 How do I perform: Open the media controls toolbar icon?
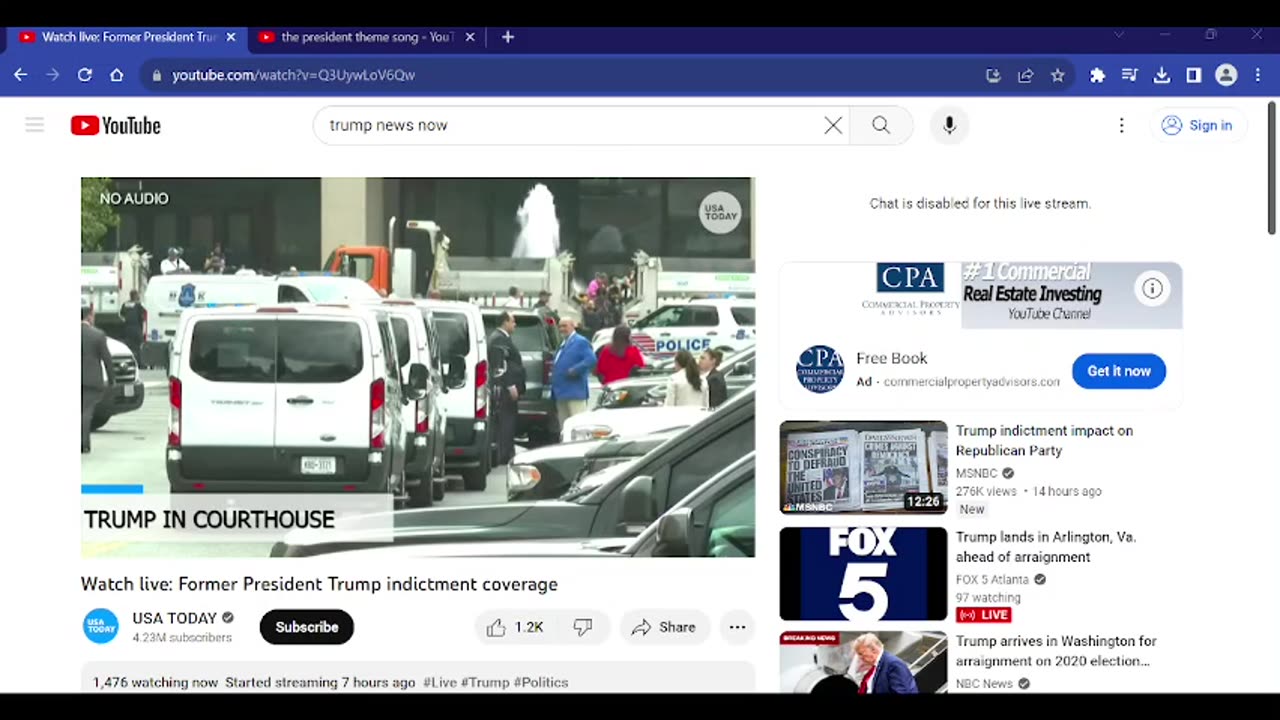[1129, 75]
